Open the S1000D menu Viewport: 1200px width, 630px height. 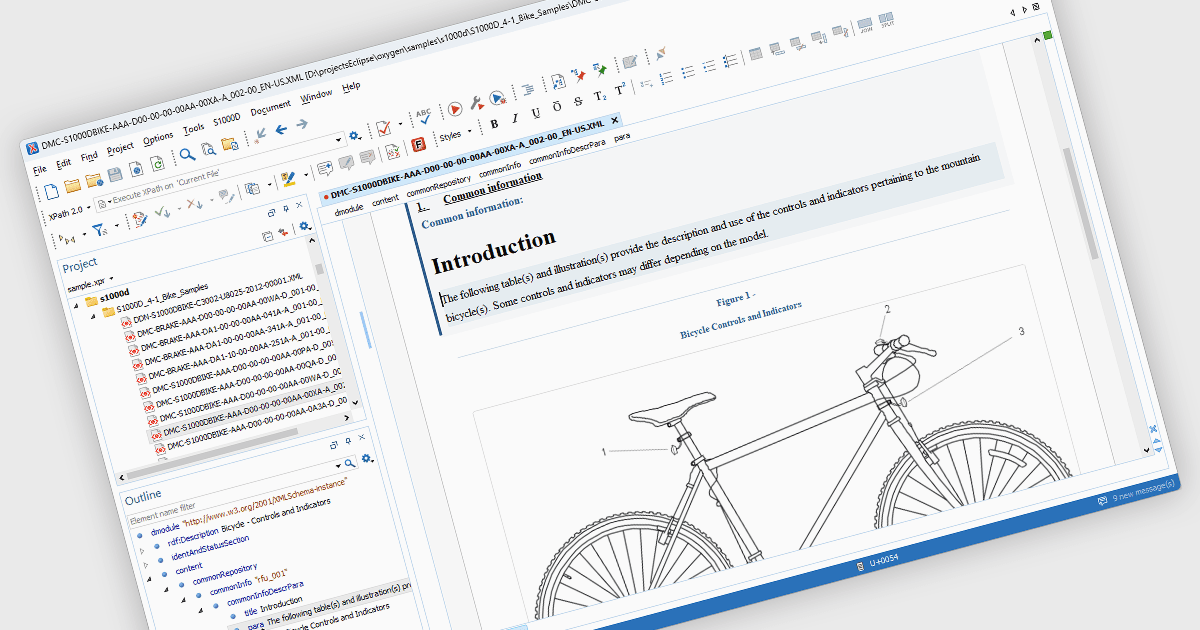227,119
